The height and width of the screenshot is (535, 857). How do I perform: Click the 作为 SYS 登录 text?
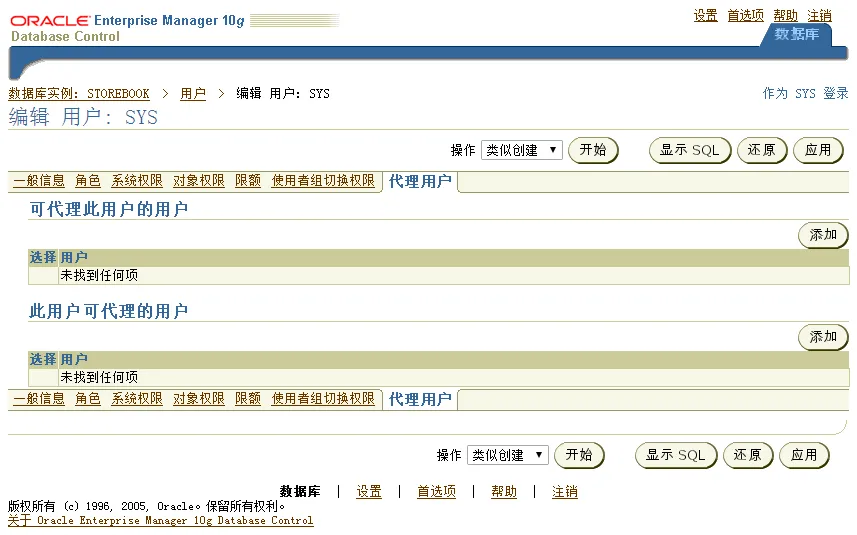click(x=805, y=93)
